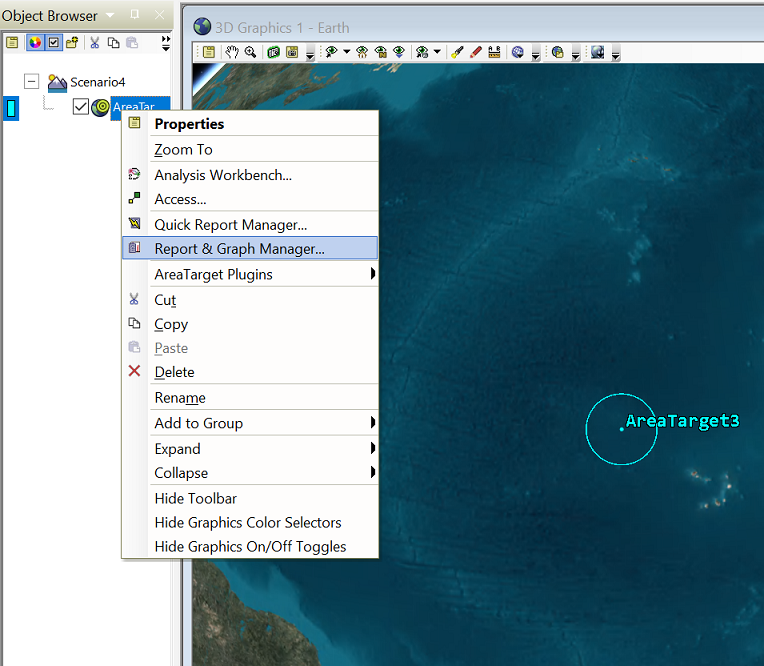Choose Zoom To in the context menu
This screenshot has height=666, width=764.
[250, 150]
